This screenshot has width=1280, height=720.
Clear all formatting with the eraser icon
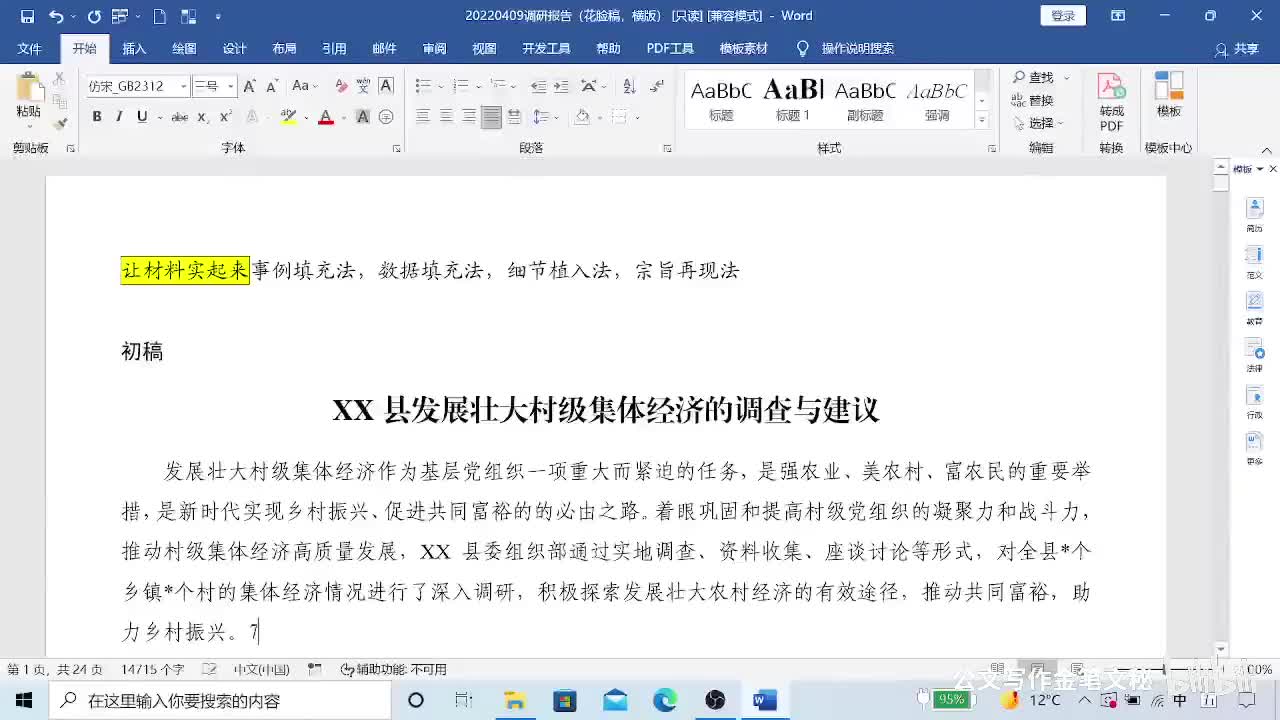(x=341, y=86)
